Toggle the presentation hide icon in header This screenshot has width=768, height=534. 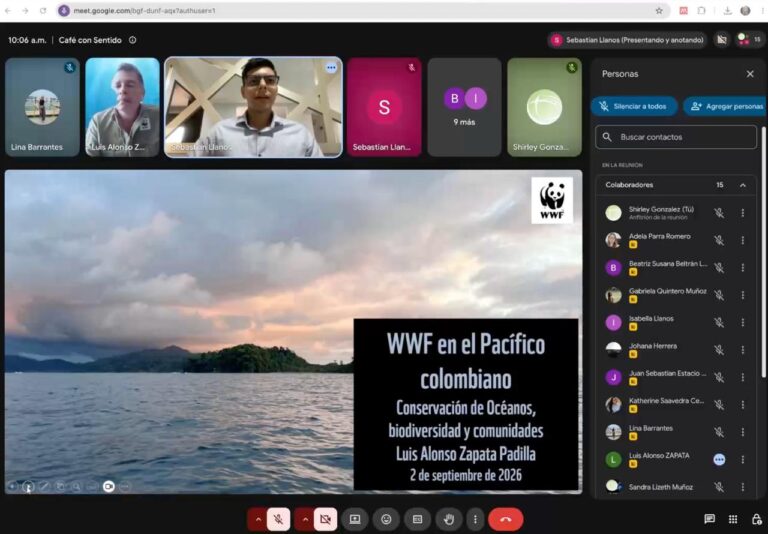(721, 40)
